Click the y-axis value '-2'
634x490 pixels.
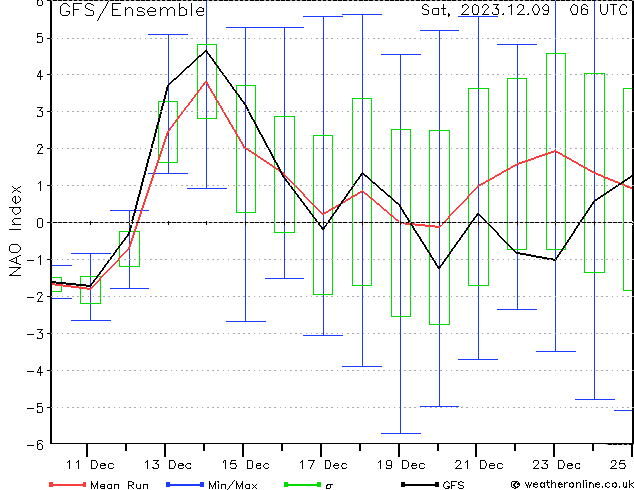tap(35, 297)
